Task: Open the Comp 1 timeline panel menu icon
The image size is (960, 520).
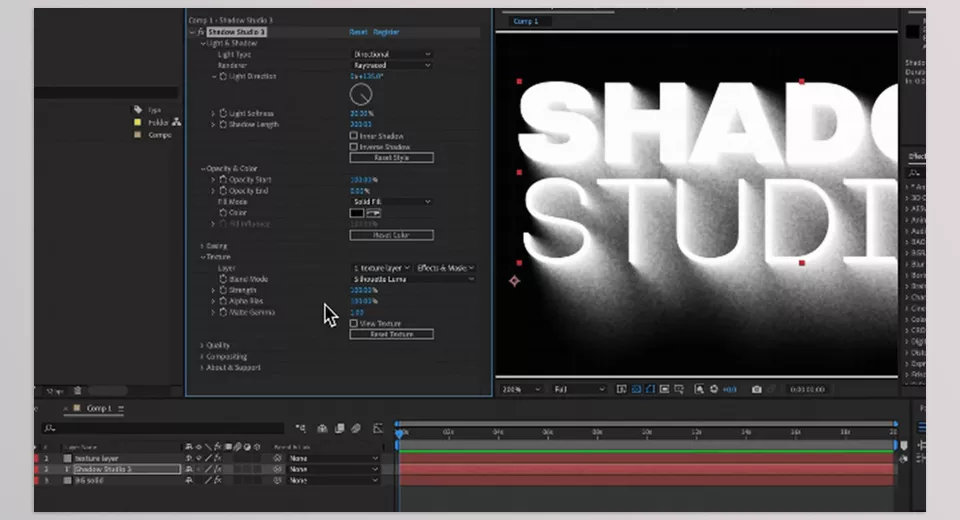Action: coord(121,409)
